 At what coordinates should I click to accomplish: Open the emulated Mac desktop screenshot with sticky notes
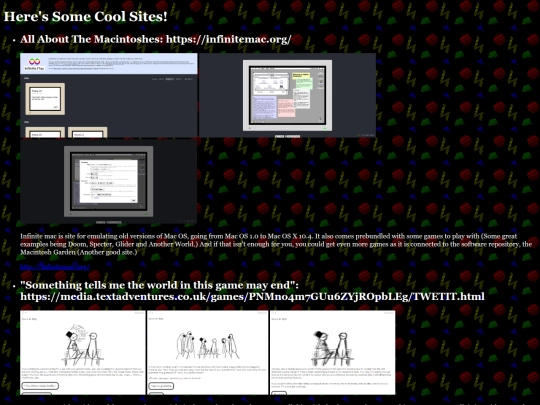pyautogui.click(x=288, y=95)
